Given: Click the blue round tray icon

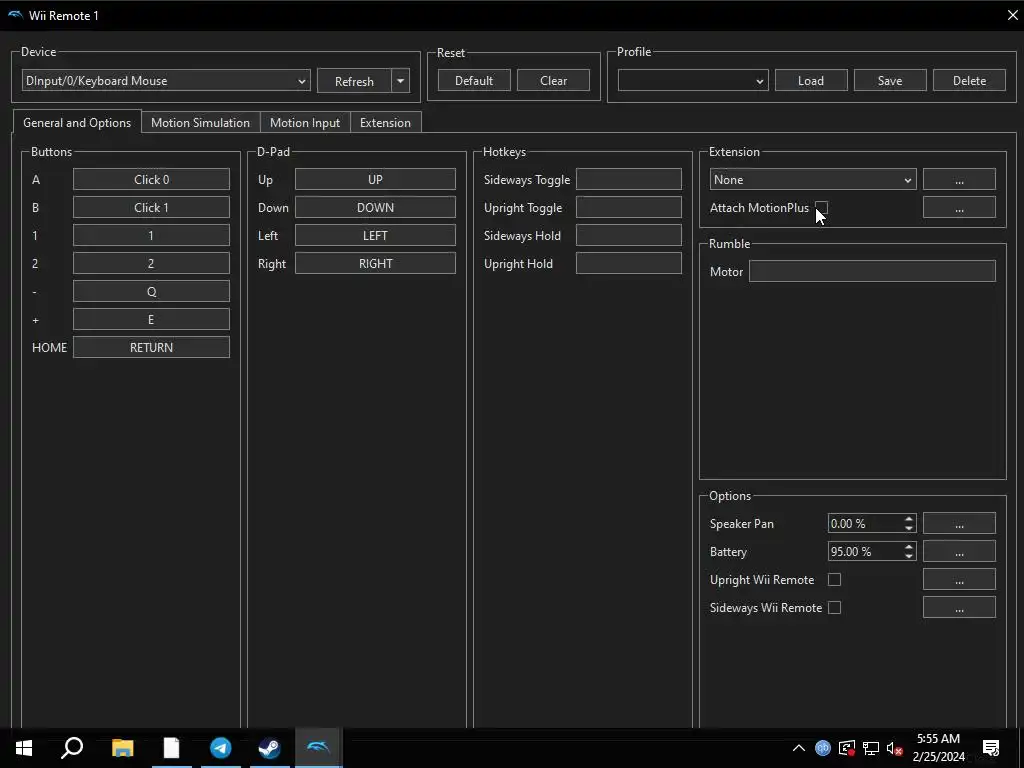Looking at the screenshot, I should tap(823, 748).
